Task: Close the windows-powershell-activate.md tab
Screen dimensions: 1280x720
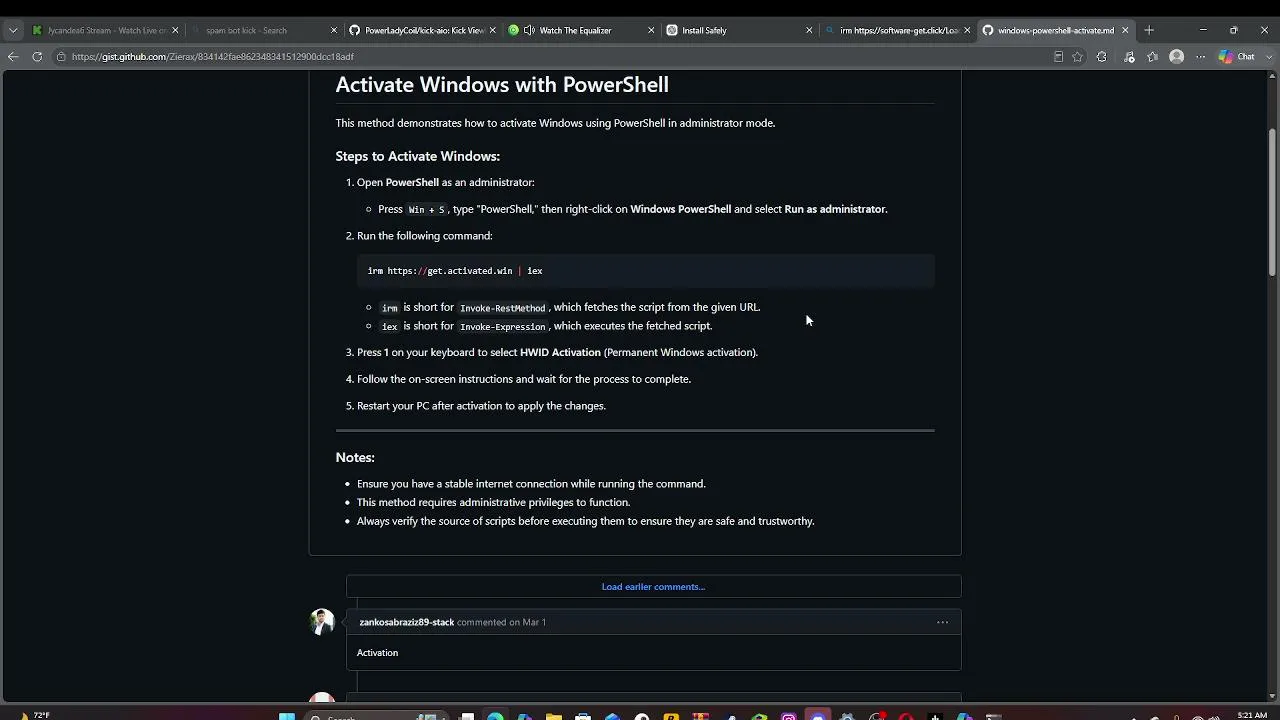Action: click(1125, 30)
